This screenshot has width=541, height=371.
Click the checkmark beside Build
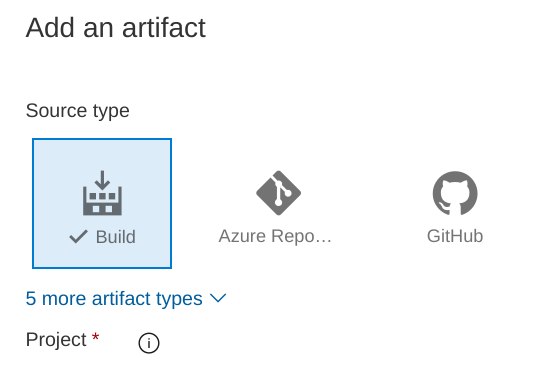[x=79, y=237]
